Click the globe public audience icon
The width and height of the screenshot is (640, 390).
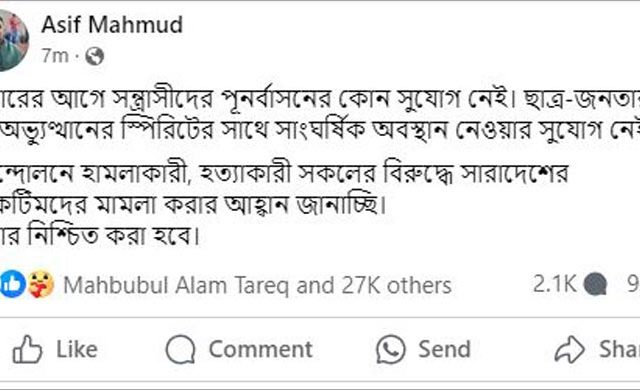(x=94, y=56)
